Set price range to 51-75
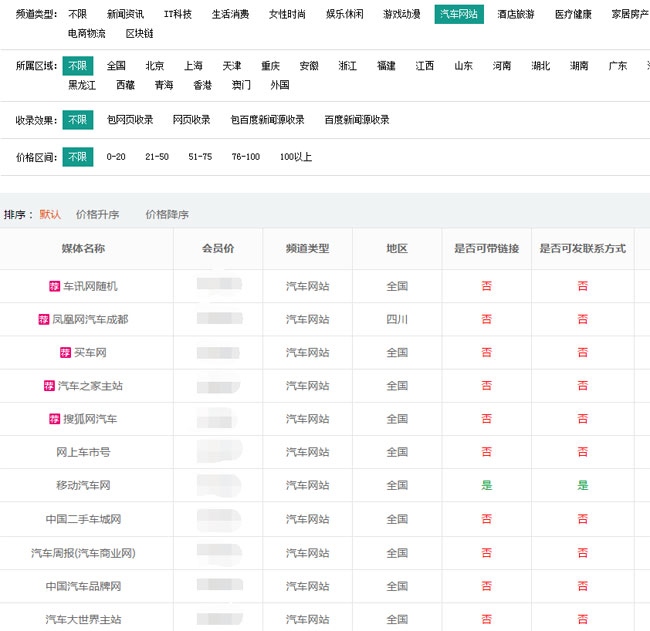 pos(200,157)
